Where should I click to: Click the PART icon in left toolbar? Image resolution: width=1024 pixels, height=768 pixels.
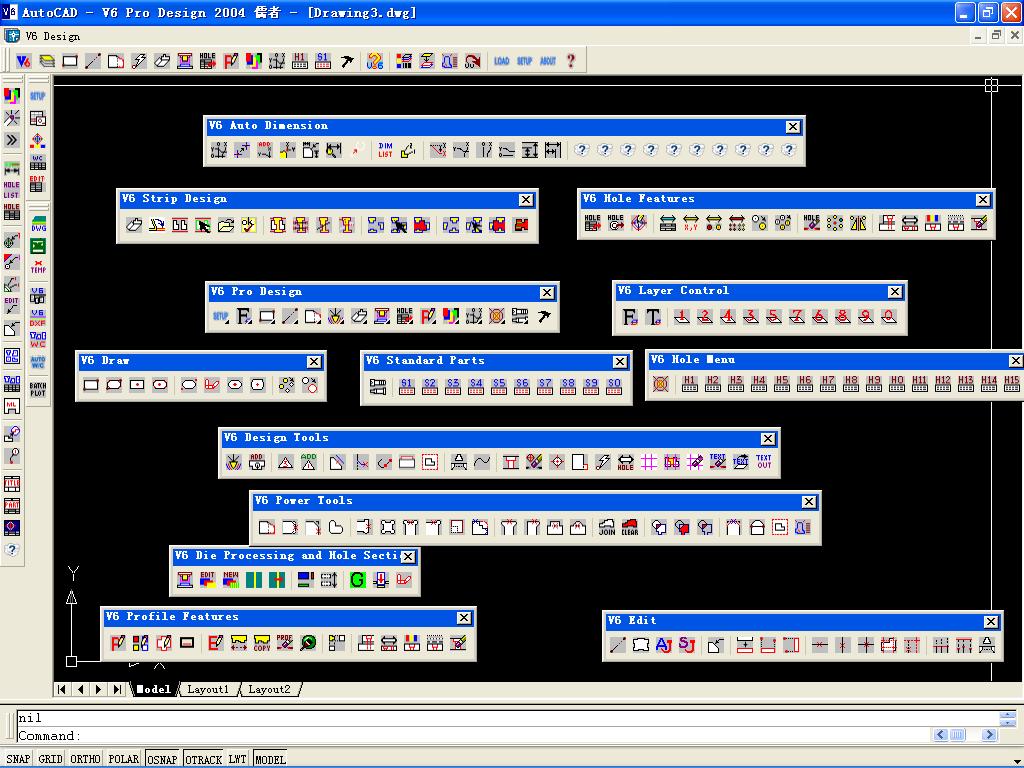[x=12, y=505]
